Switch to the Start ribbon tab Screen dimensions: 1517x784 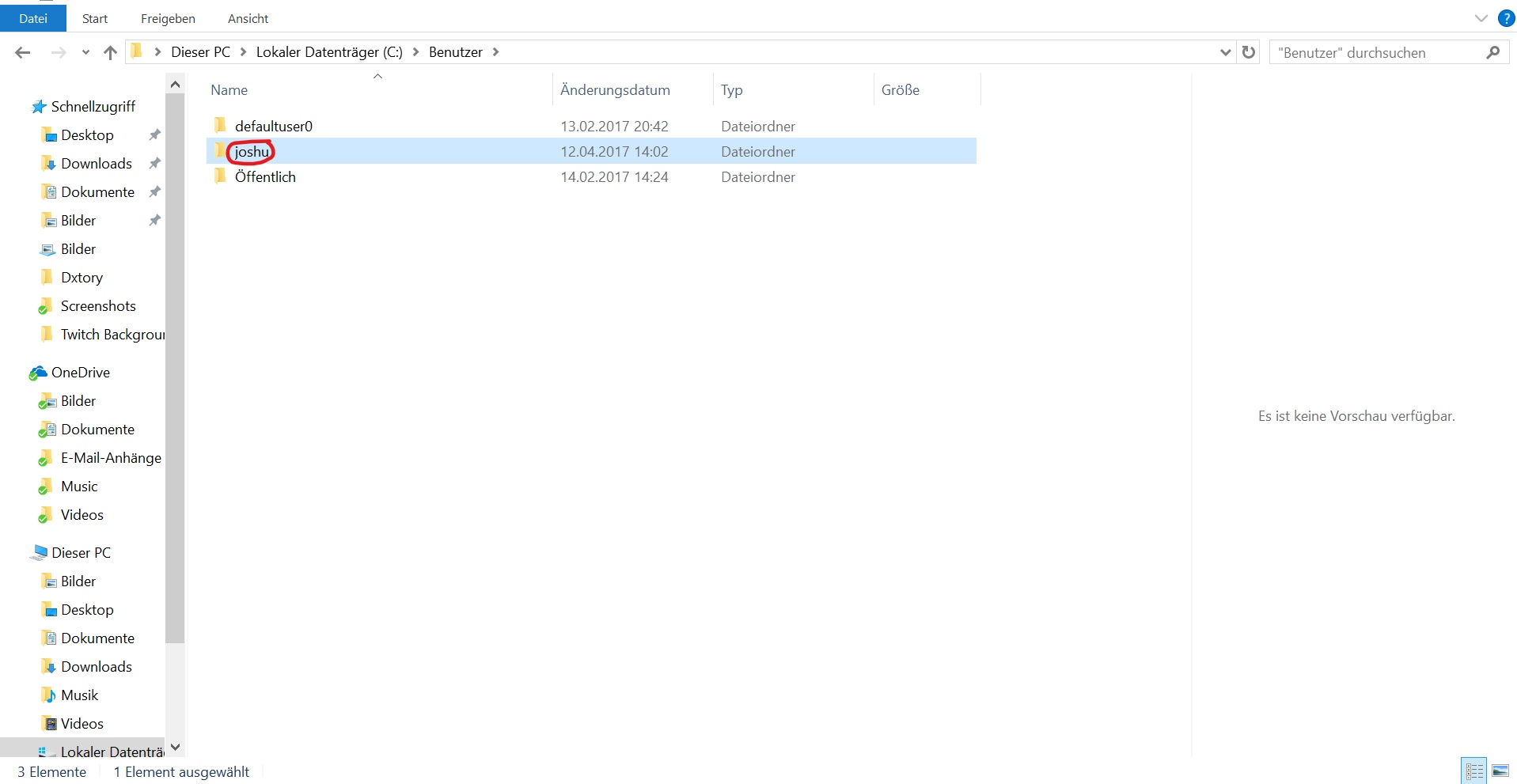(x=95, y=18)
